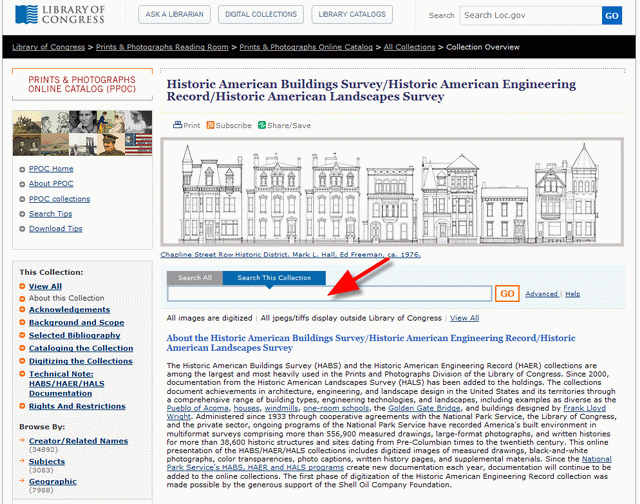Click the Subscribe RSS icon
Screen dimensions: 640x504
click(x=210, y=125)
